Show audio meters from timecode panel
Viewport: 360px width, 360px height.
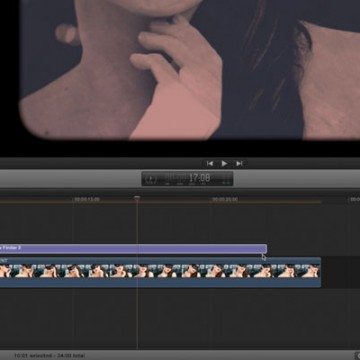coord(227,179)
